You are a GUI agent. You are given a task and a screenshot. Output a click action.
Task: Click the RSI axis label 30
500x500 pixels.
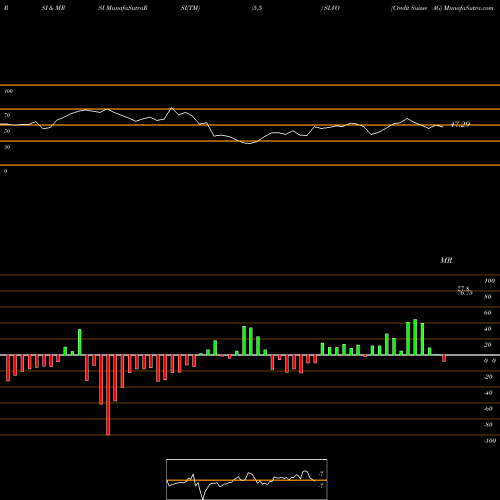point(7,147)
